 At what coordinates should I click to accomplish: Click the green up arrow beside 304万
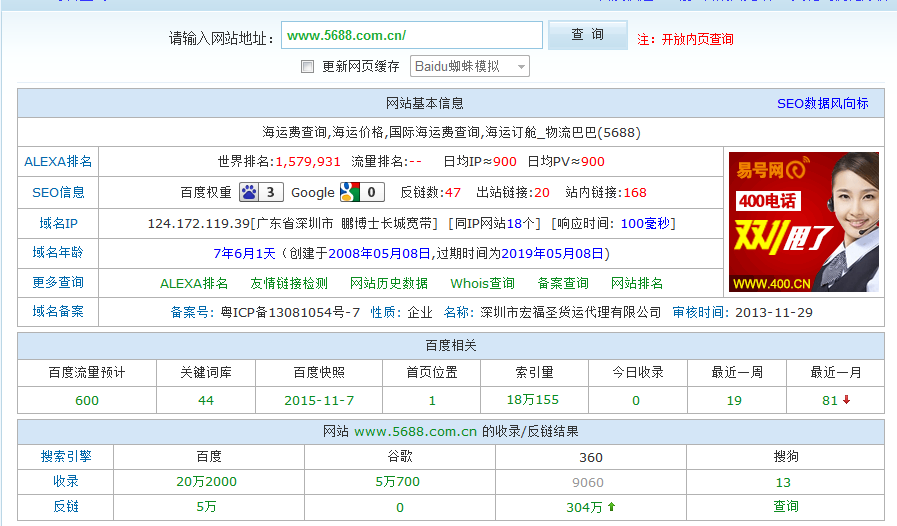point(611,507)
